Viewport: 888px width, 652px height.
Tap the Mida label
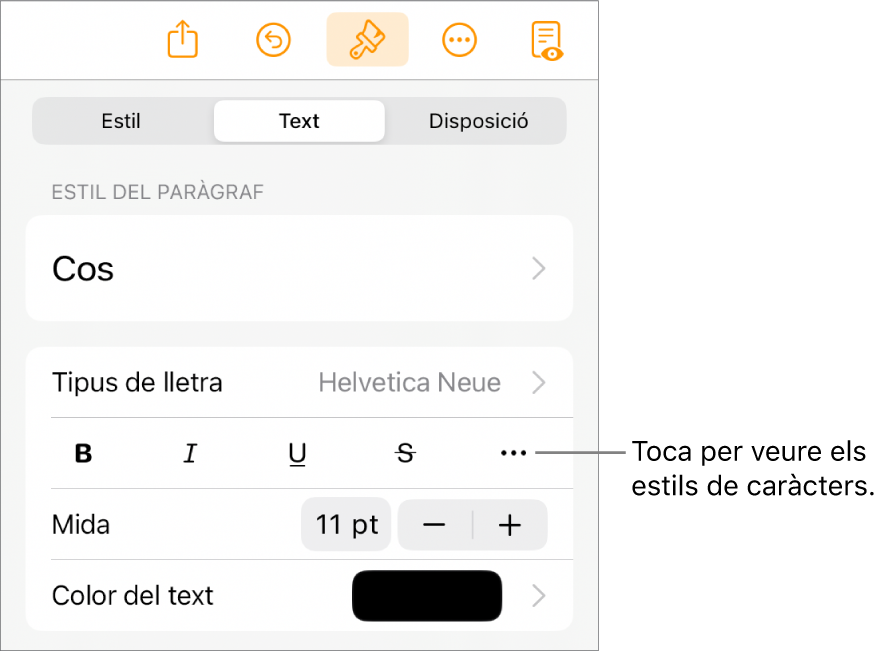pos(81,525)
